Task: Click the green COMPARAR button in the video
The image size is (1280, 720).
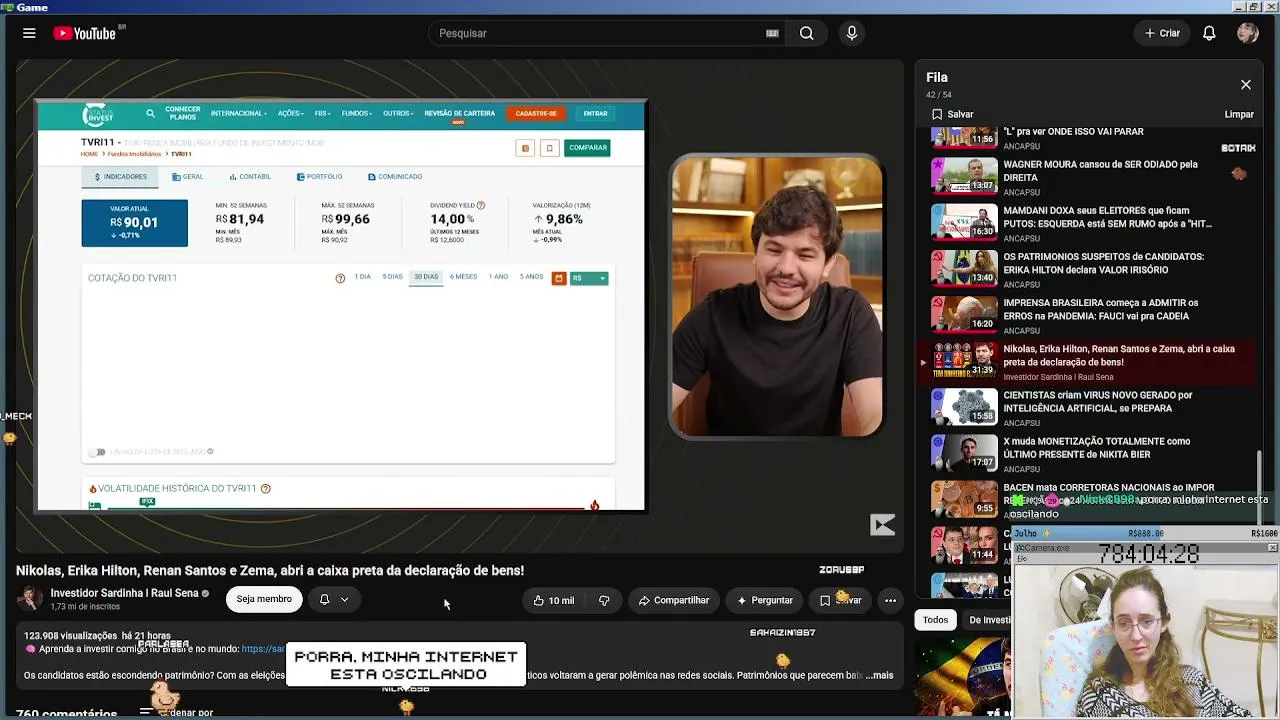Action: click(587, 148)
